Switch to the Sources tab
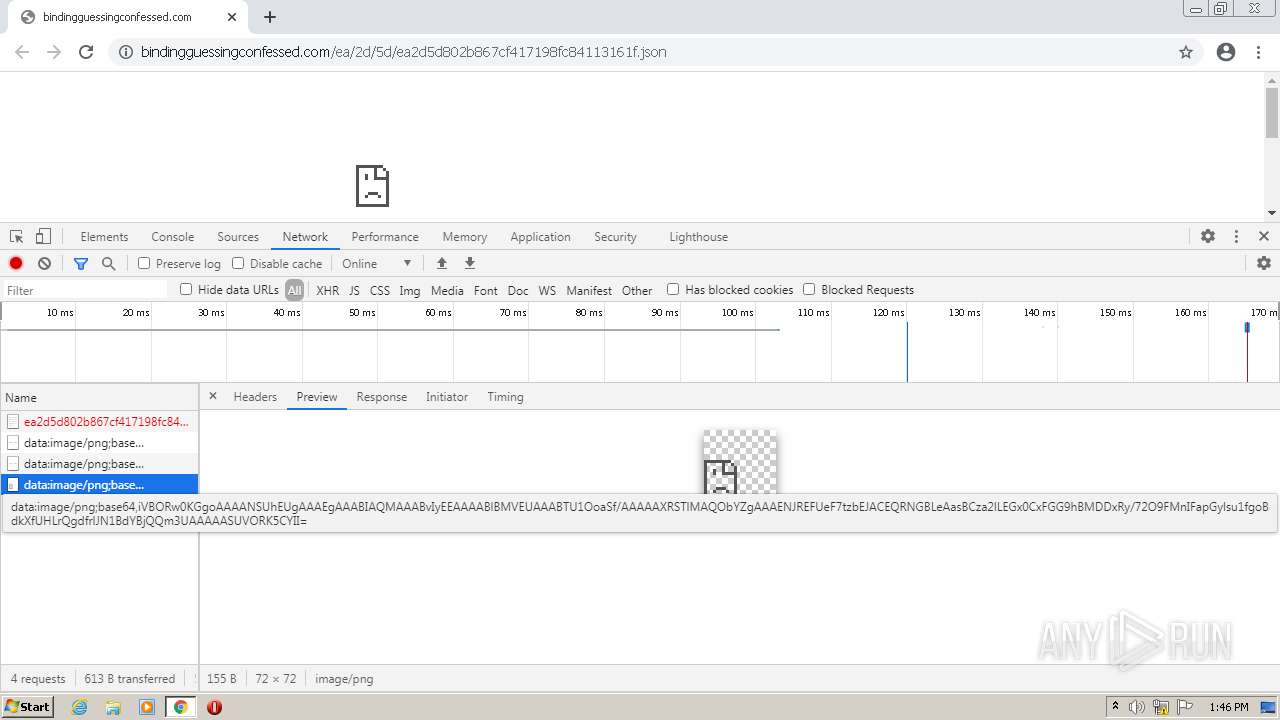The width and height of the screenshot is (1280, 720). (238, 237)
